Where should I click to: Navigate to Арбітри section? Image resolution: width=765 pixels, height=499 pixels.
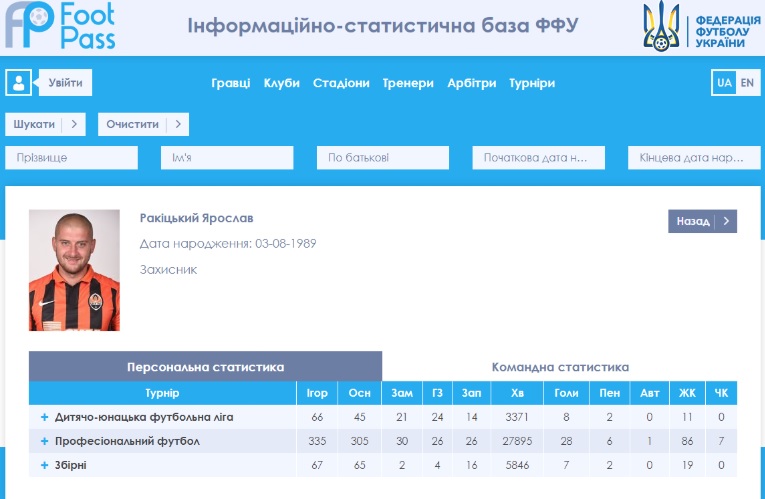point(472,83)
